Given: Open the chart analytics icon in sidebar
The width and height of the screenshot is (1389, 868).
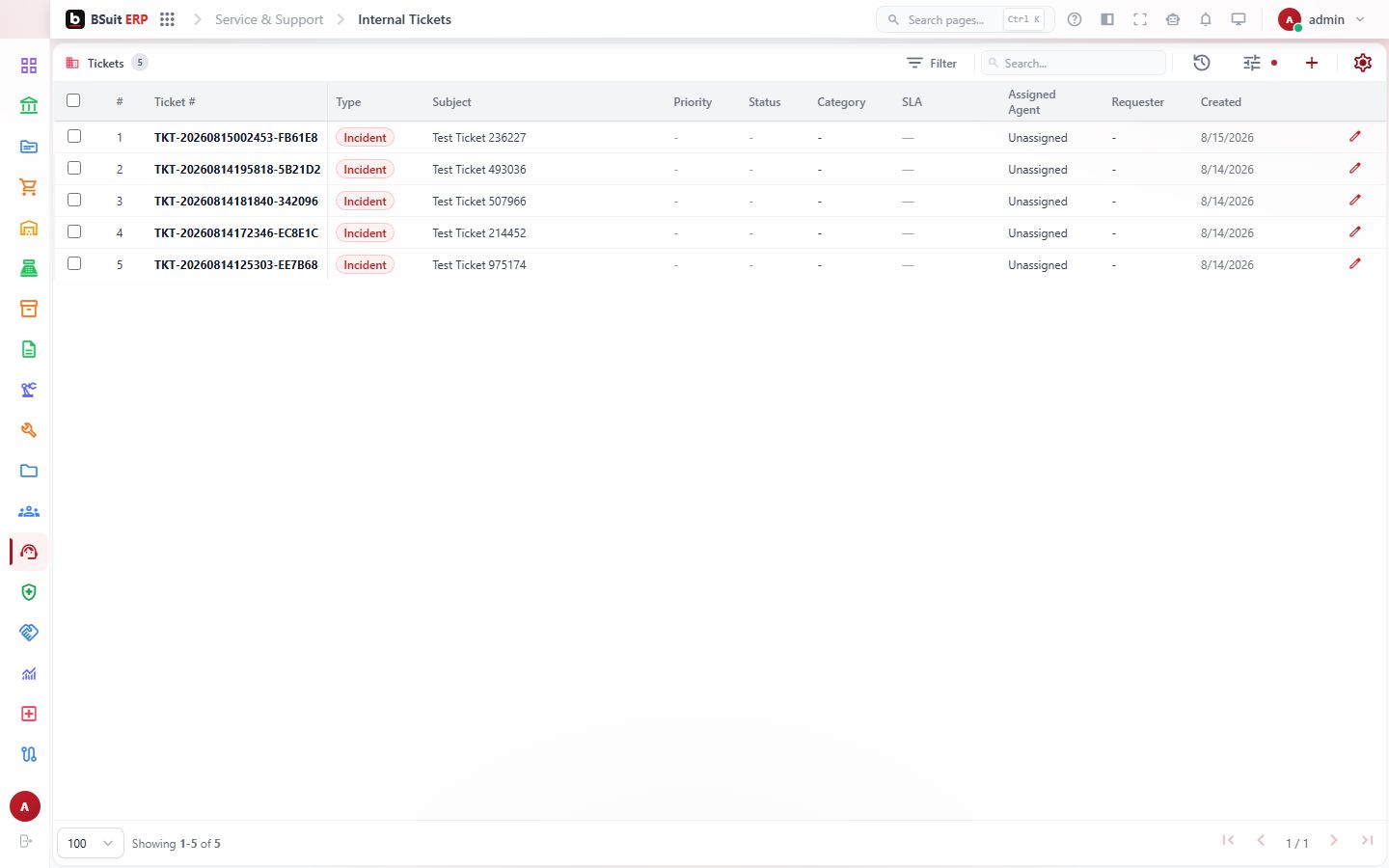Looking at the screenshot, I should point(29,673).
